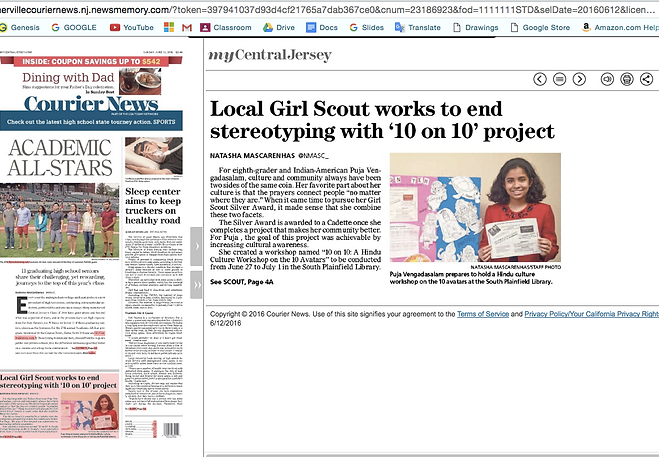Click the barcode on front page
This screenshot has height=457, width=659.
point(171,429)
